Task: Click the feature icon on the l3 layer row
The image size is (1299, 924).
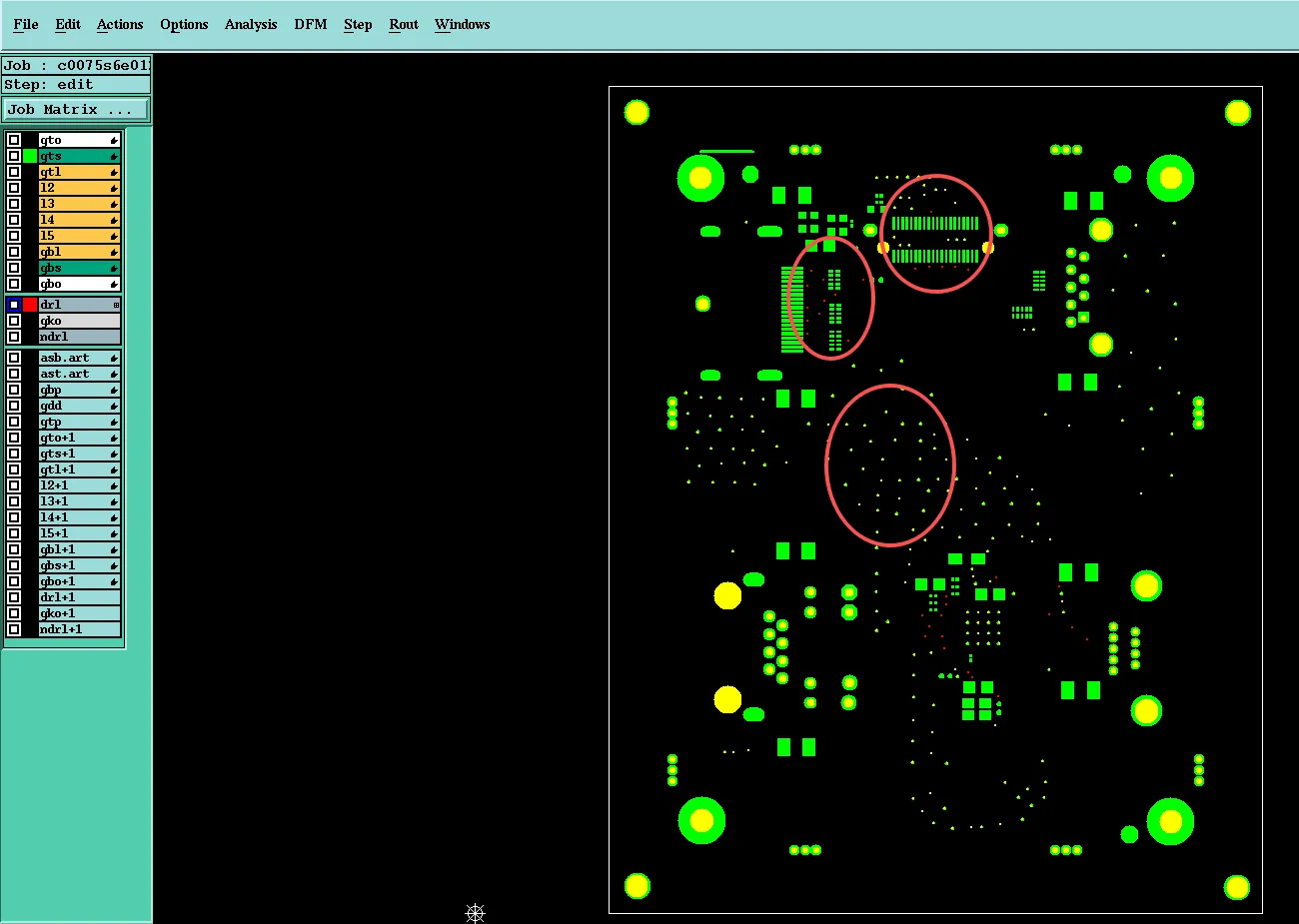Action: [114, 205]
